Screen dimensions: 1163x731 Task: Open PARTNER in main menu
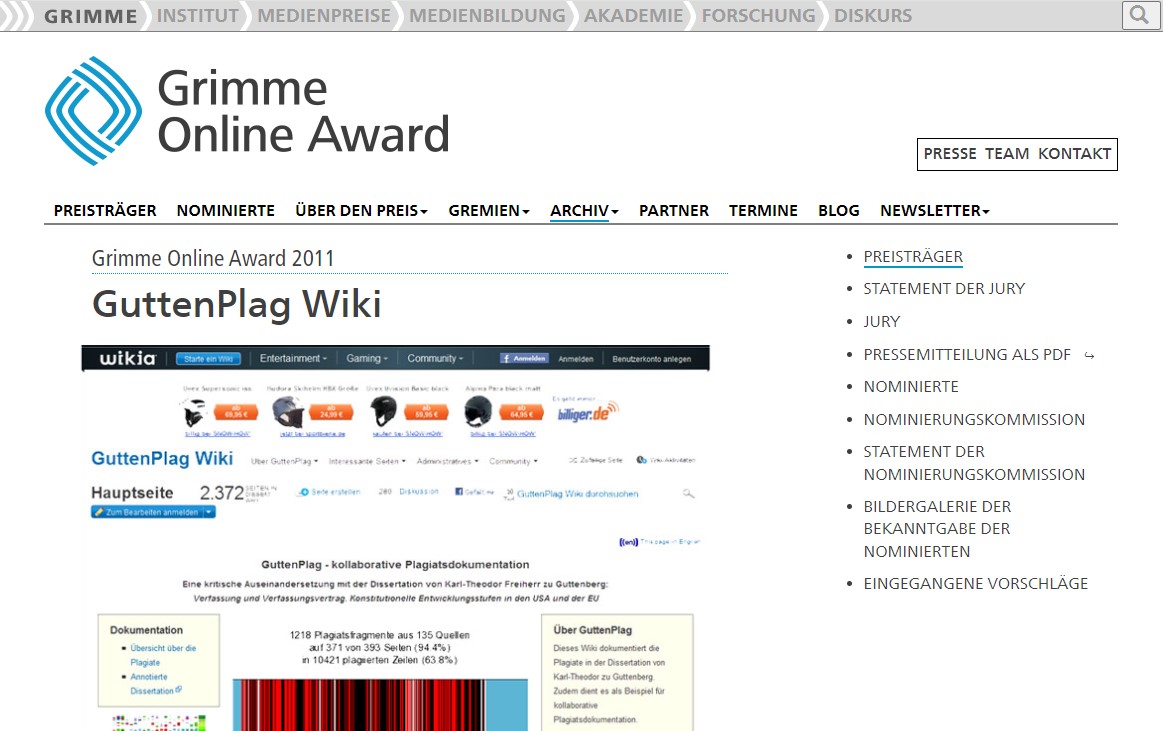coord(673,211)
